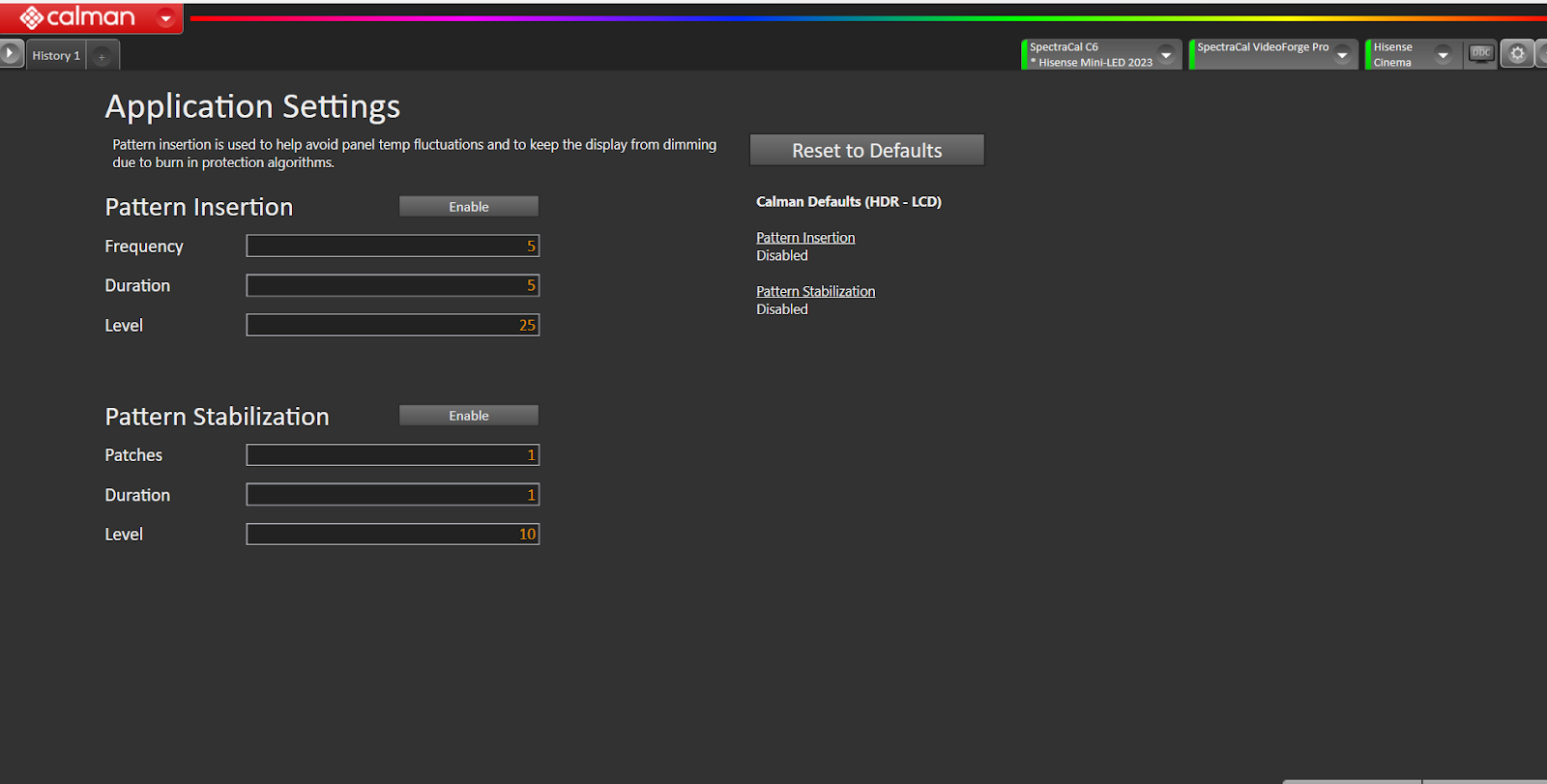Click the Pattern Stabilization Level field
Image resolution: width=1547 pixels, height=784 pixels.
pyautogui.click(x=393, y=535)
